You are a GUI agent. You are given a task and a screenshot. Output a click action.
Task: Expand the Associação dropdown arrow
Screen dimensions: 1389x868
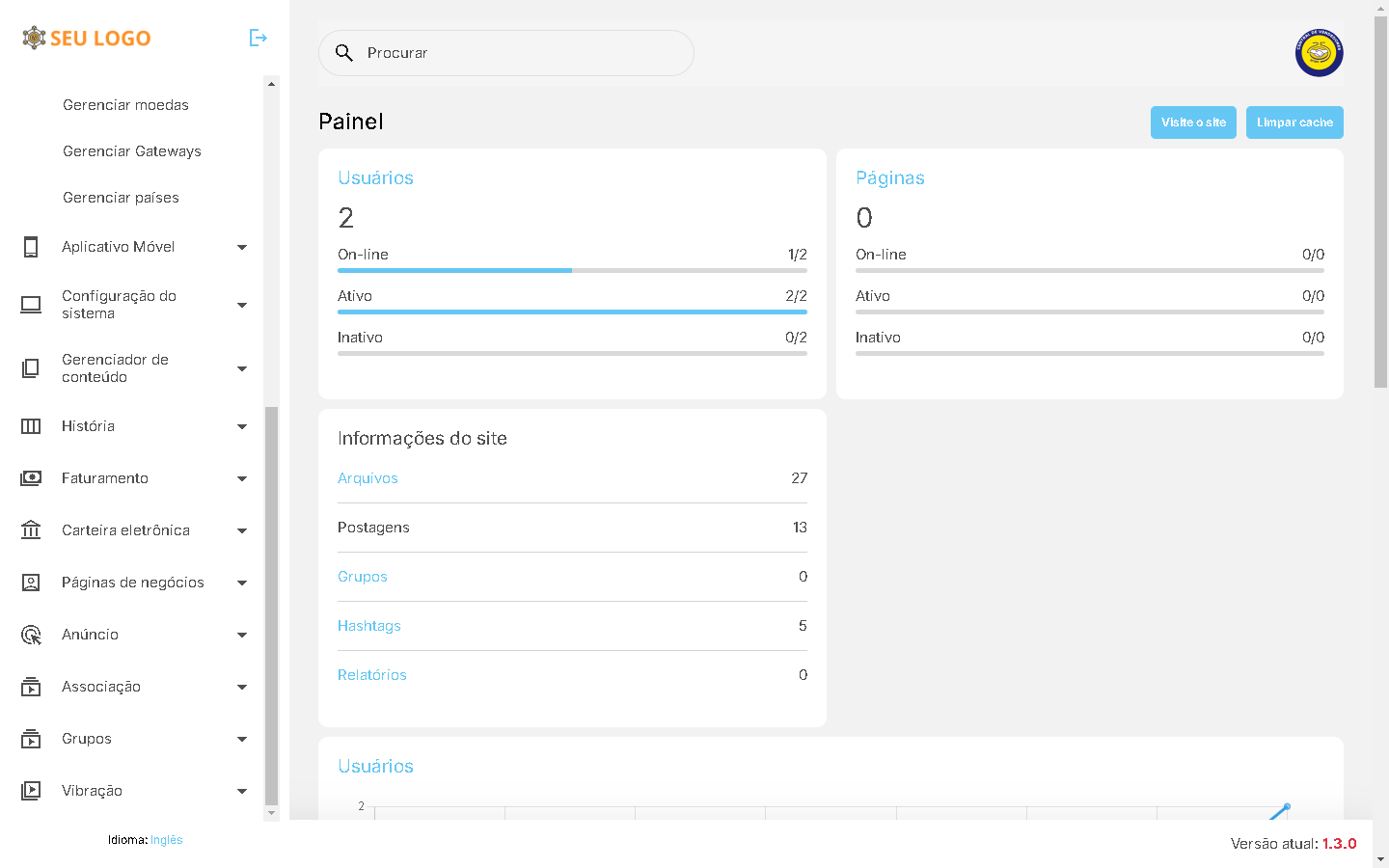[242, 687]
